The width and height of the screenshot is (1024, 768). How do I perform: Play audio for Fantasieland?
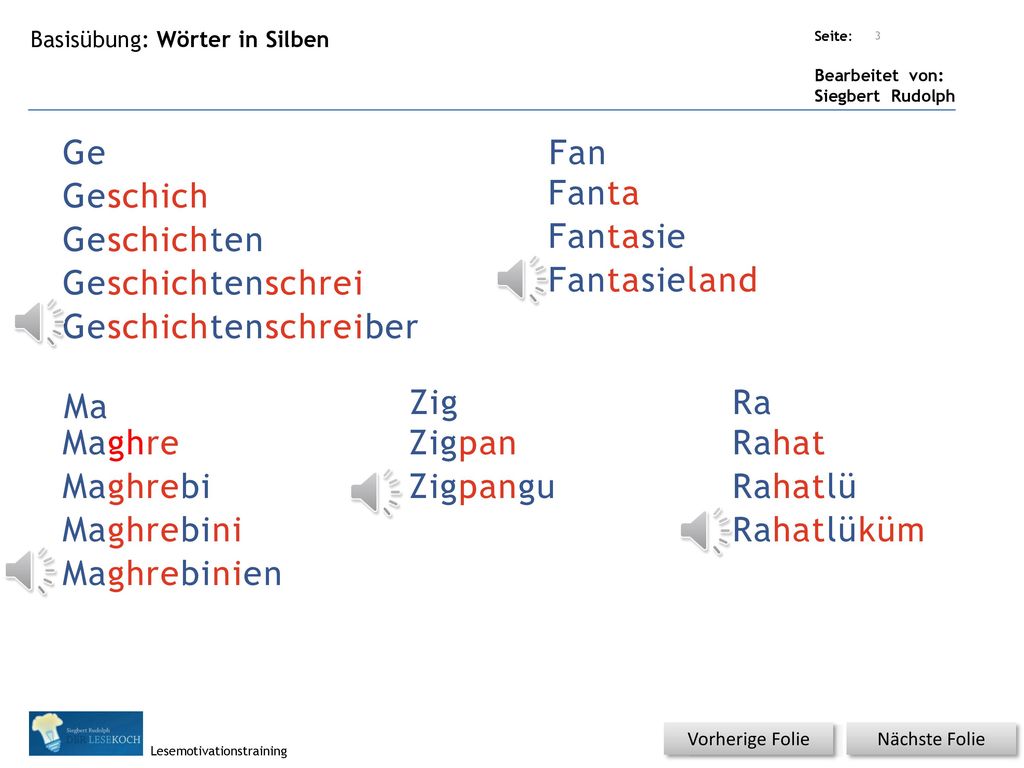[521, 280]
